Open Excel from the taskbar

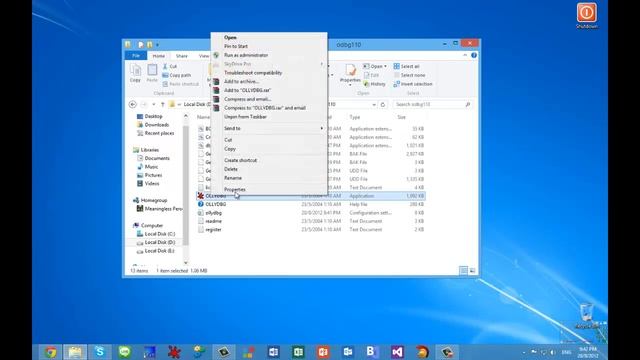point(298,352)
